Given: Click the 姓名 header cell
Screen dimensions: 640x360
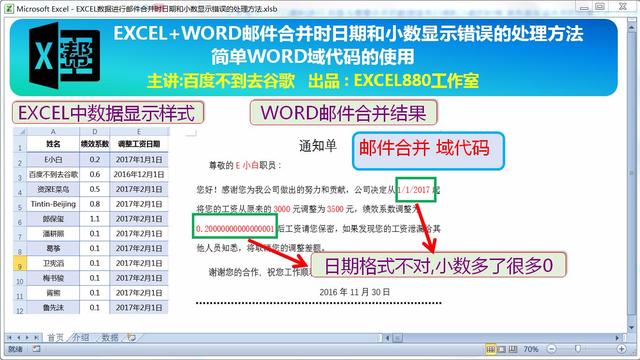Looking at the screenshot, I should coord(53,144).
